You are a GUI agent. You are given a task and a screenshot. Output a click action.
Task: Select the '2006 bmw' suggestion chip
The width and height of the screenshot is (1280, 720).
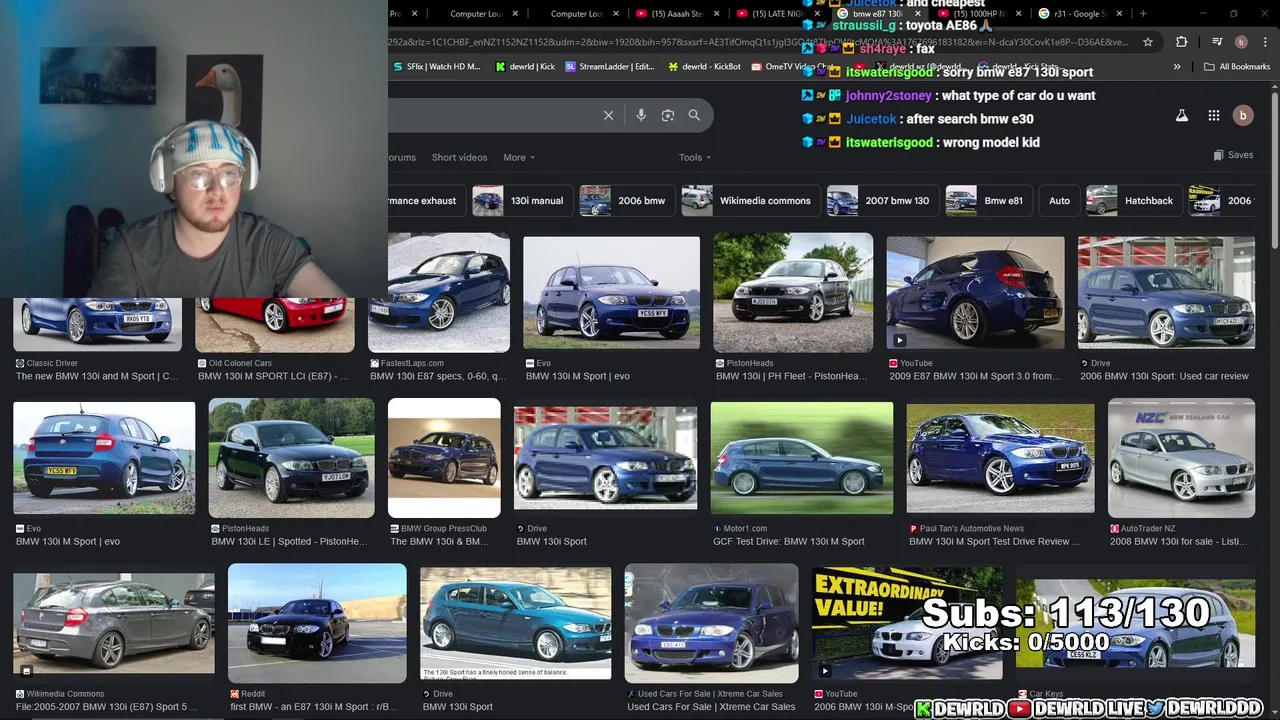(626, 201)
